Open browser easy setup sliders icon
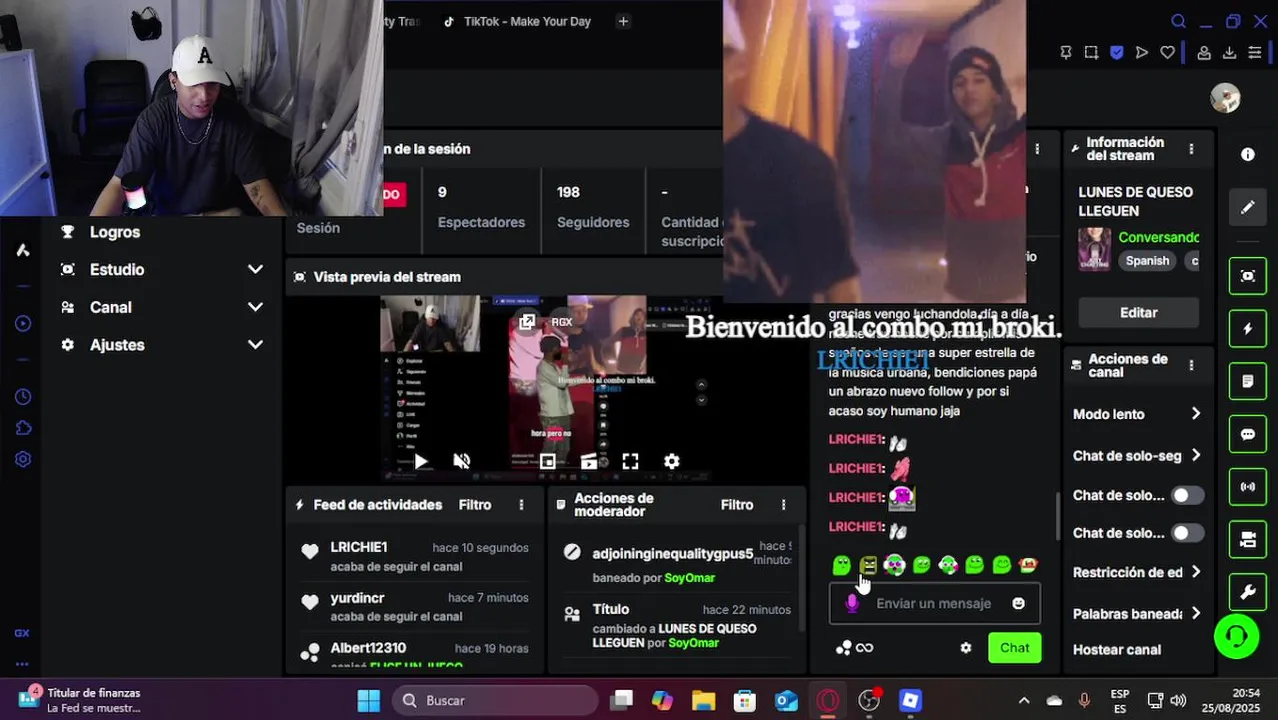This screenshot has width=1278, height=720. point(1255,53)
